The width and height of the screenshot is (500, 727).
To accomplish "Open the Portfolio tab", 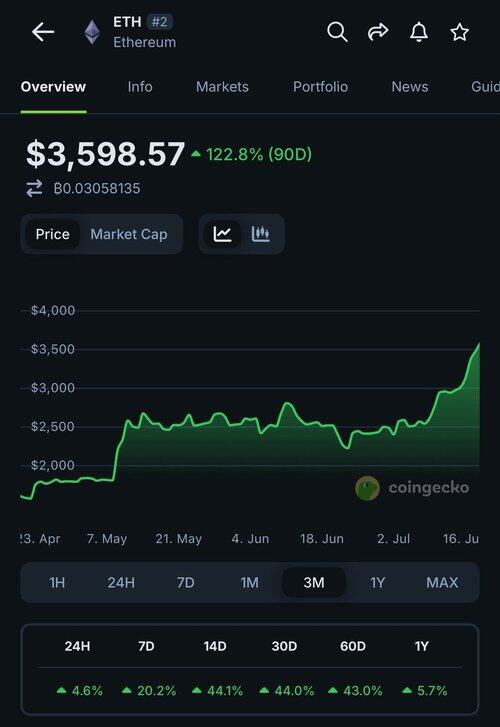I will click(321, 87).
